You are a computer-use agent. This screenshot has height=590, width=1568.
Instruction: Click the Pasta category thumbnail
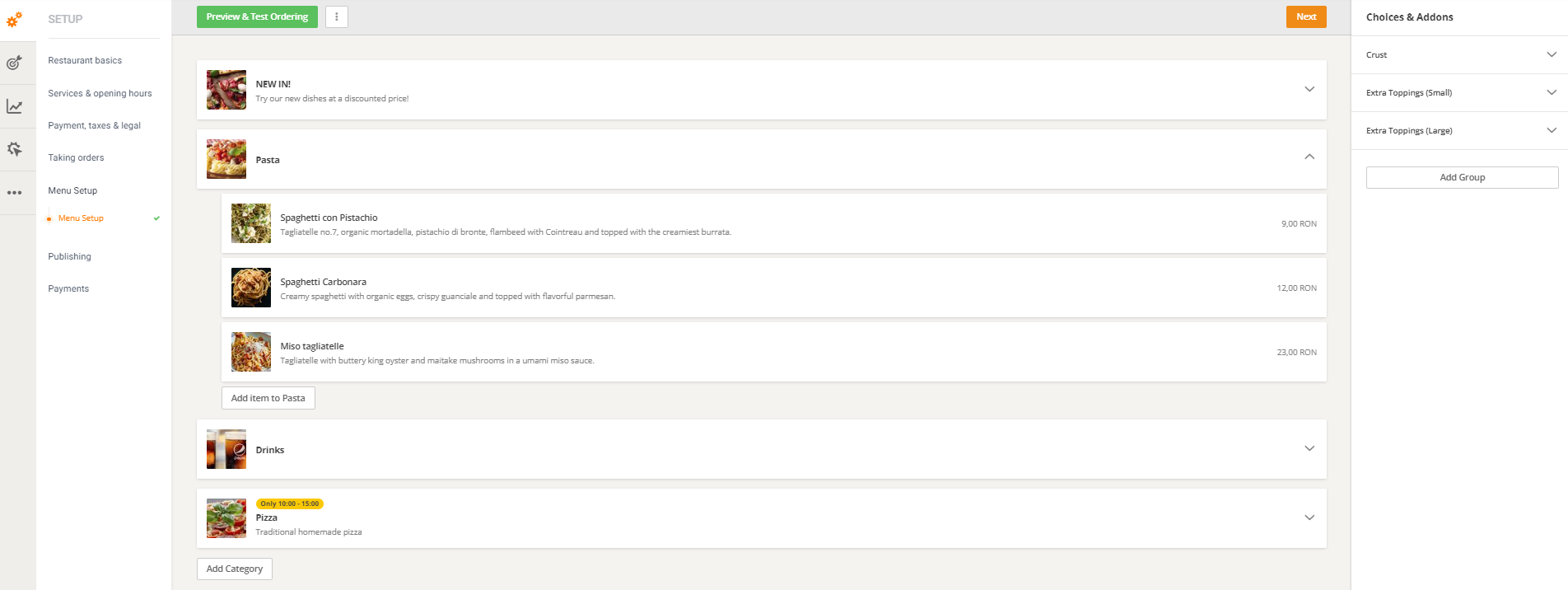(226, 159)
